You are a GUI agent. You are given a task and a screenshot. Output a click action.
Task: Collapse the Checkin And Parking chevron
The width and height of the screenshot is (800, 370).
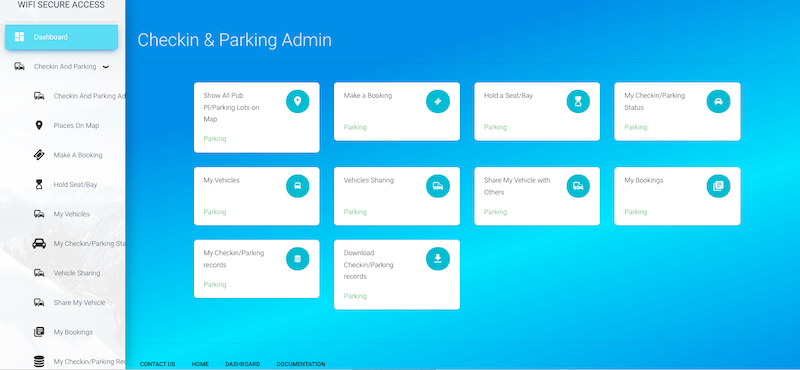pyautogui.click(x=106, y=67)
